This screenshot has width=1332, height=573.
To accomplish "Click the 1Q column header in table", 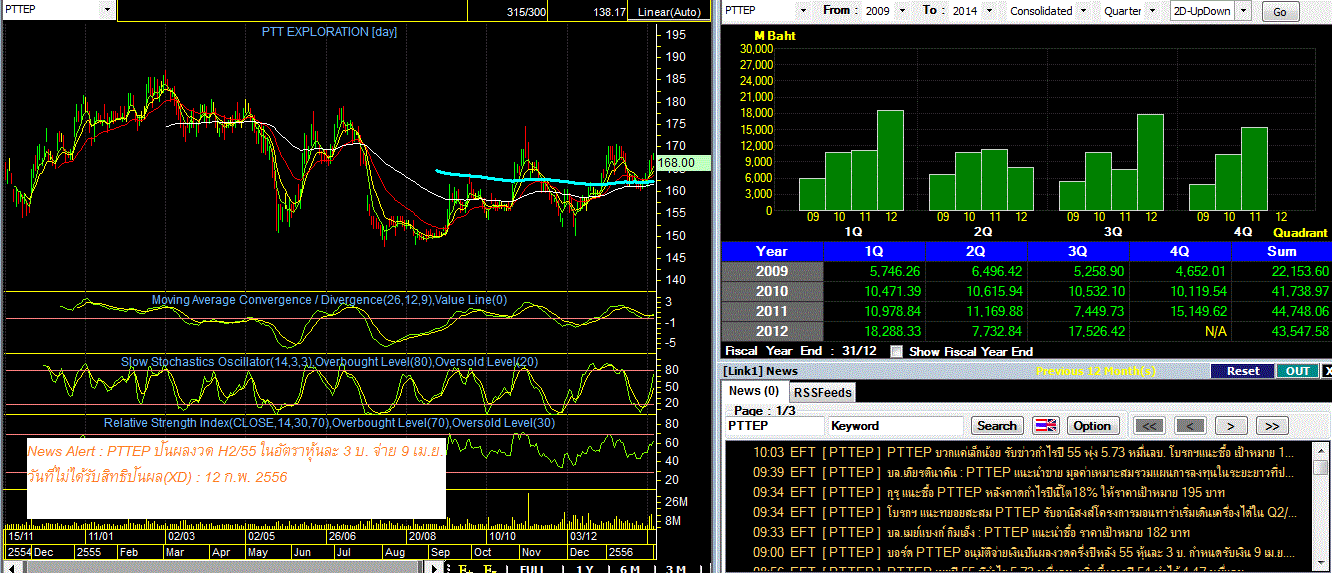I will (874, 251).
